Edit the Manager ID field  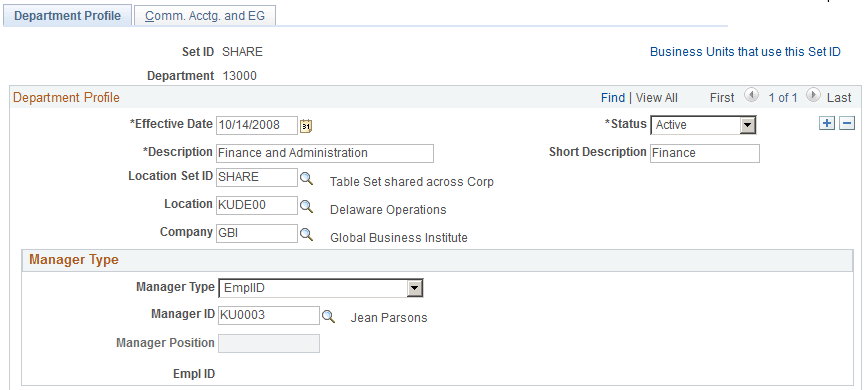point(269,315)
